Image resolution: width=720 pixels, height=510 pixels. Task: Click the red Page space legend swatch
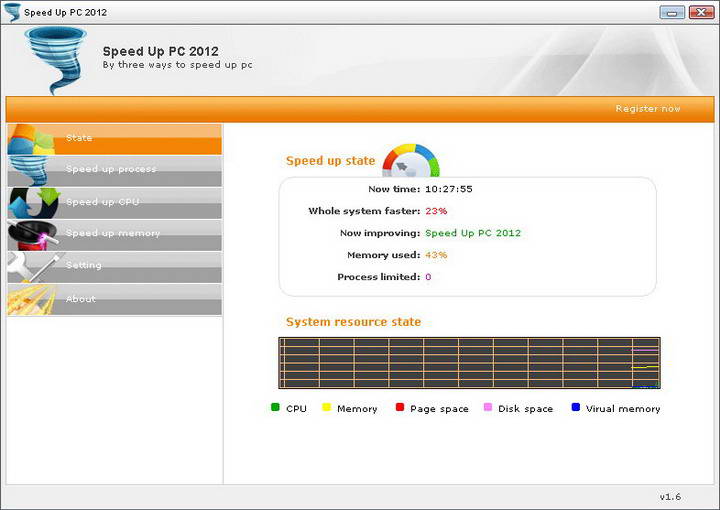(x=400, y=407)
